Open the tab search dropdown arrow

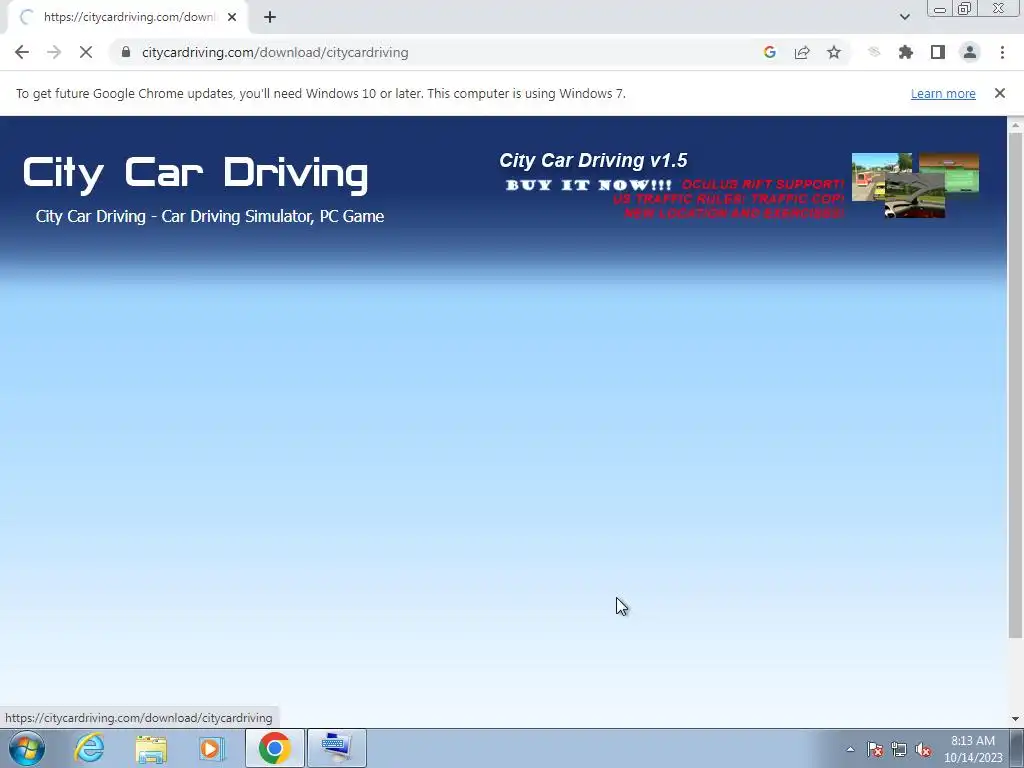click(904, 17)
